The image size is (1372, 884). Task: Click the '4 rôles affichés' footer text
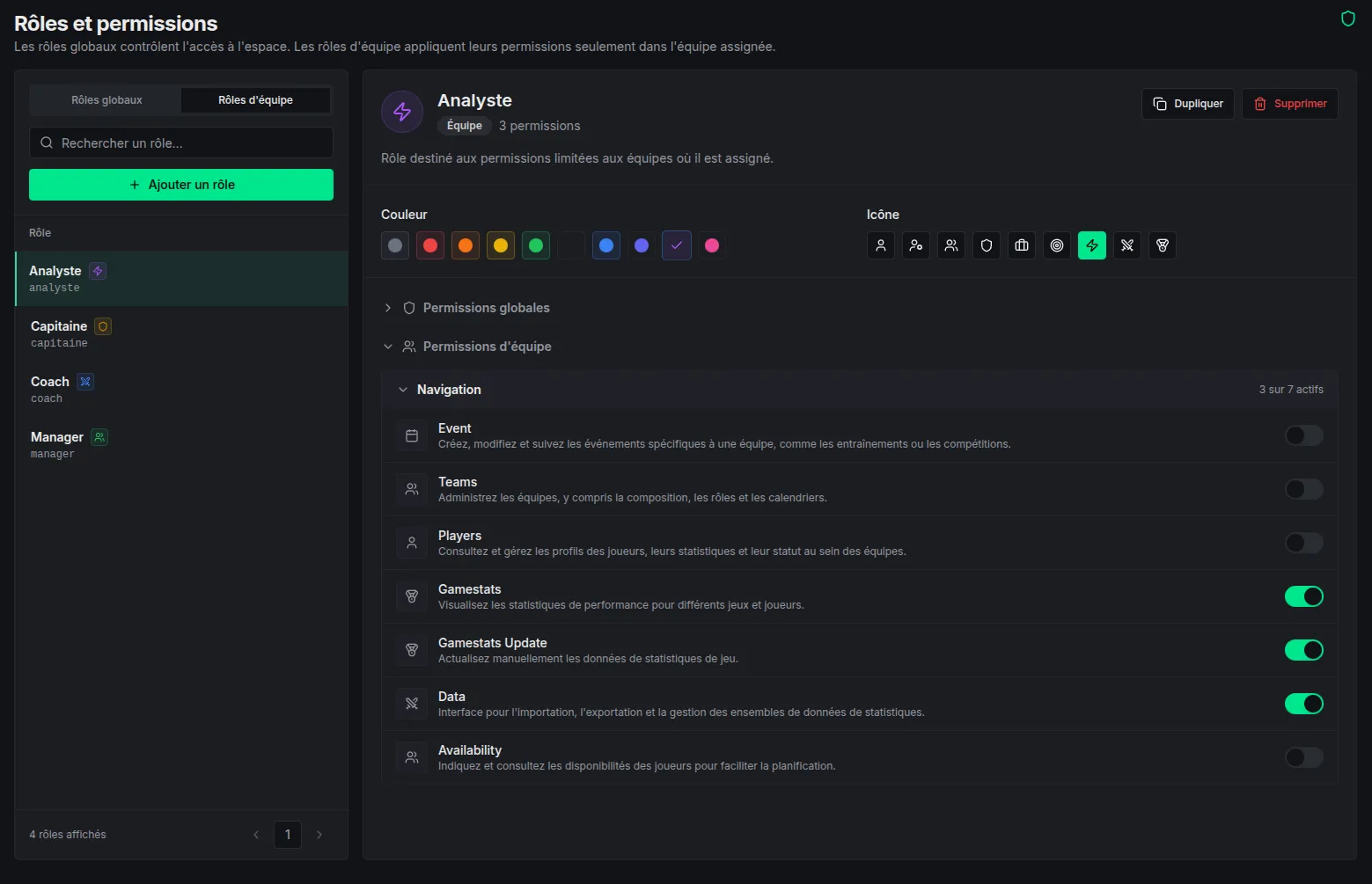point(68,835)
